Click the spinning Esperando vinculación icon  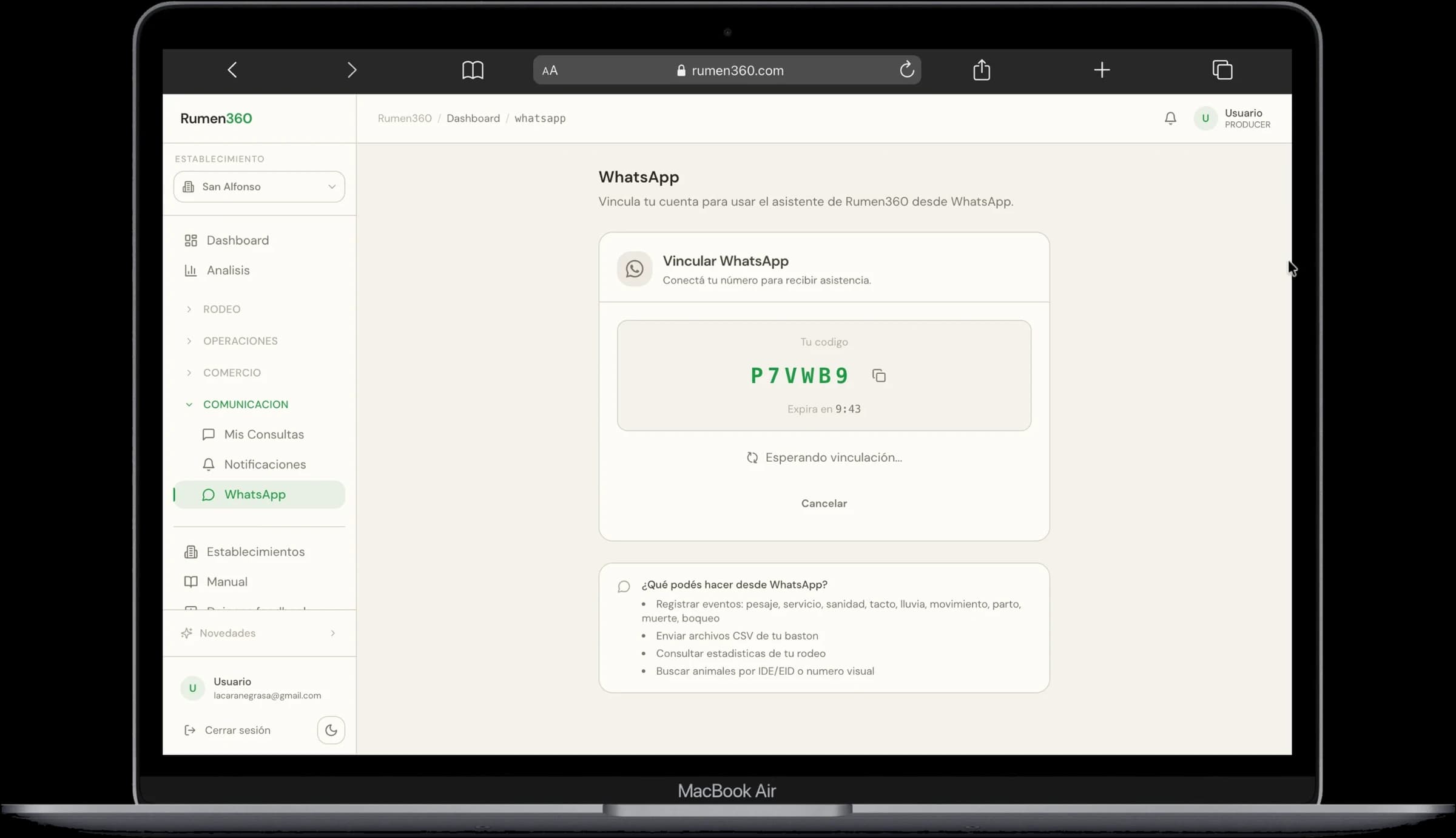pyautogui.click(x=752, y=458)
